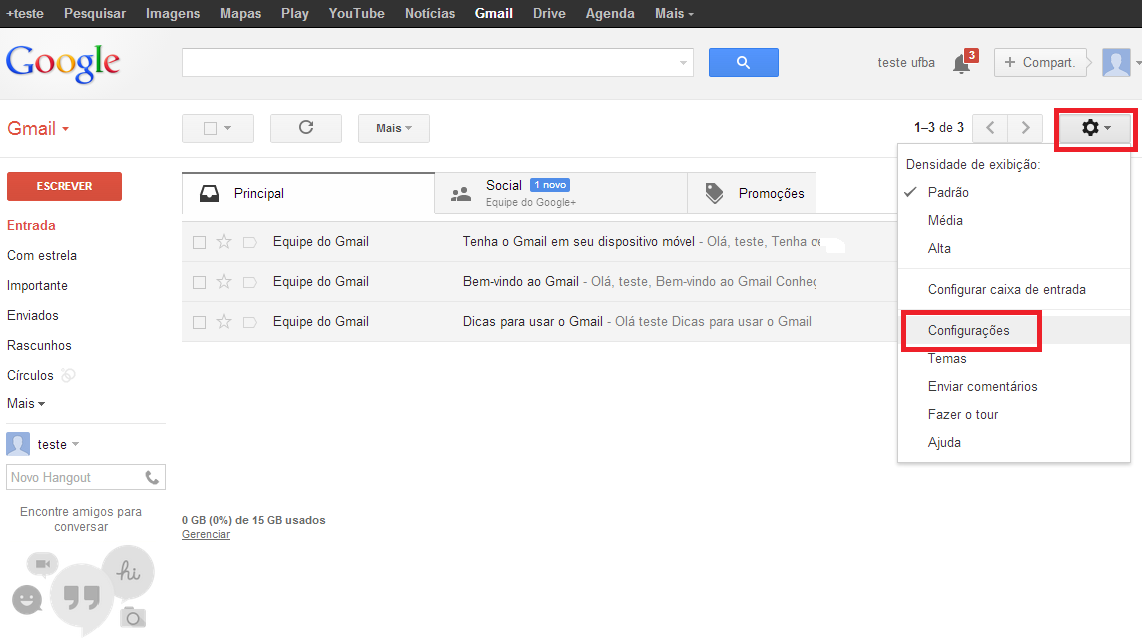Viewport: 1142px width, 639px height.
Task: Choose Enviar comentários in the menu
Action: coord(982,386)
